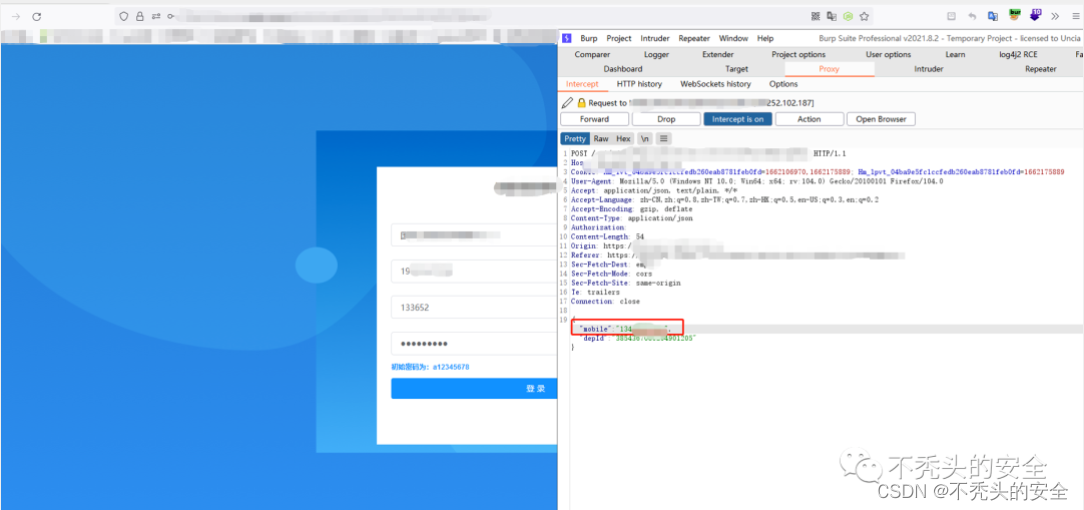
Task: Bookmark this page with the star icon
Action: [864, 16]
